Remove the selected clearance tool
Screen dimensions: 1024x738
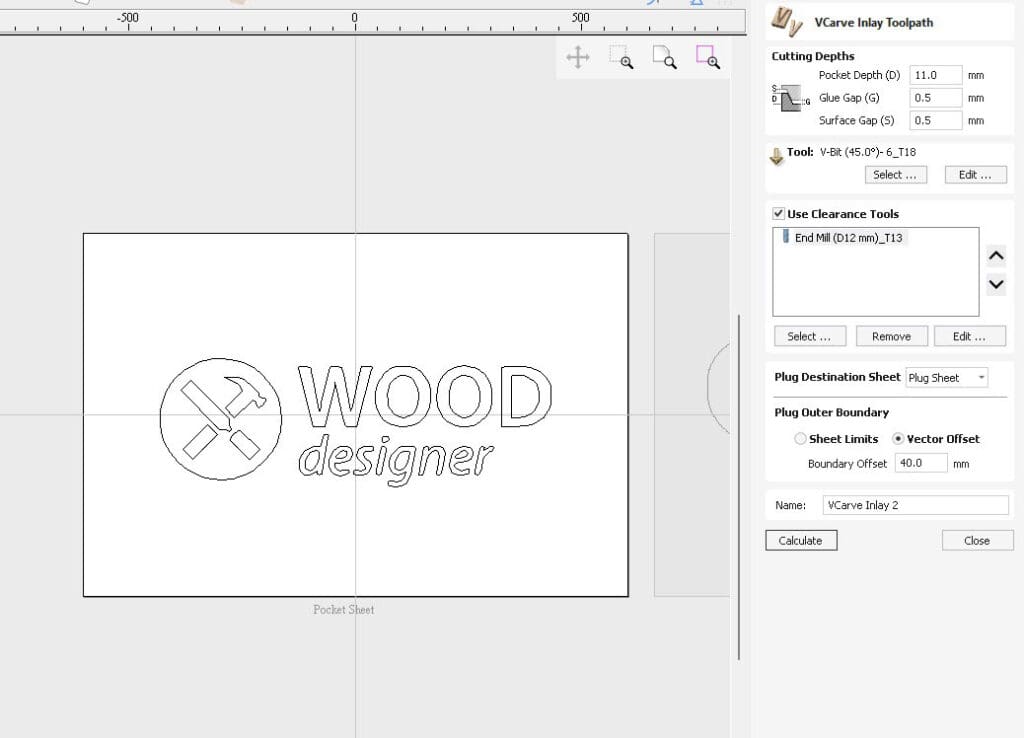tap(891, 336)
